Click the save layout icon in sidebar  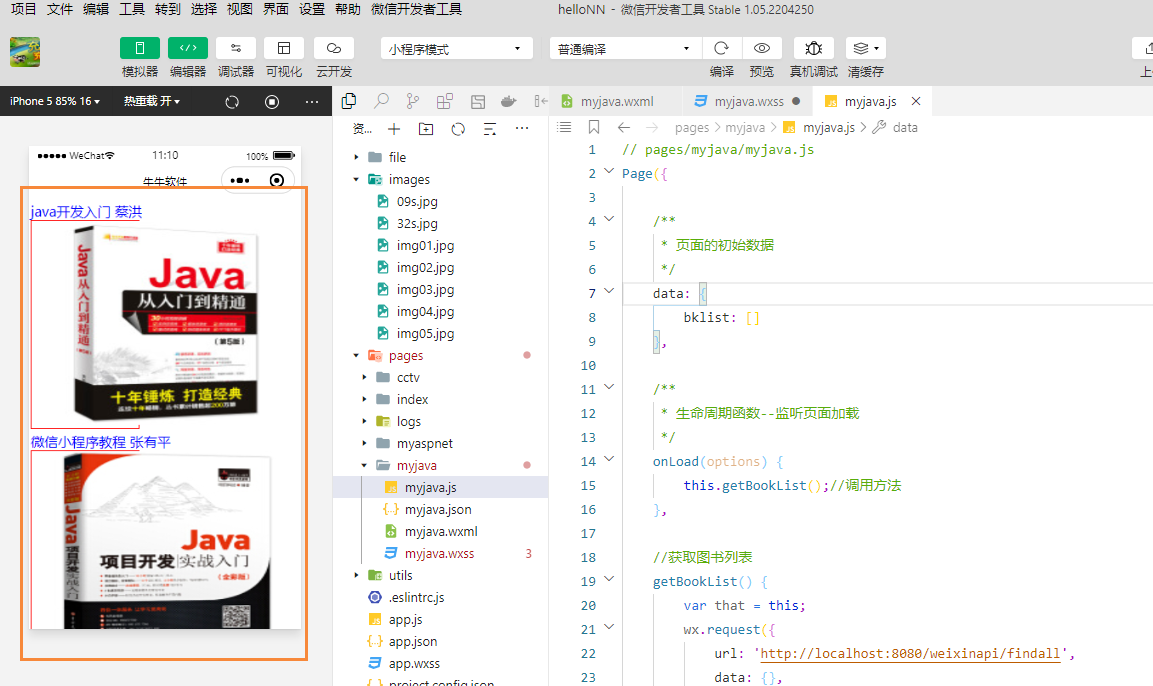(x=478, y=101)
